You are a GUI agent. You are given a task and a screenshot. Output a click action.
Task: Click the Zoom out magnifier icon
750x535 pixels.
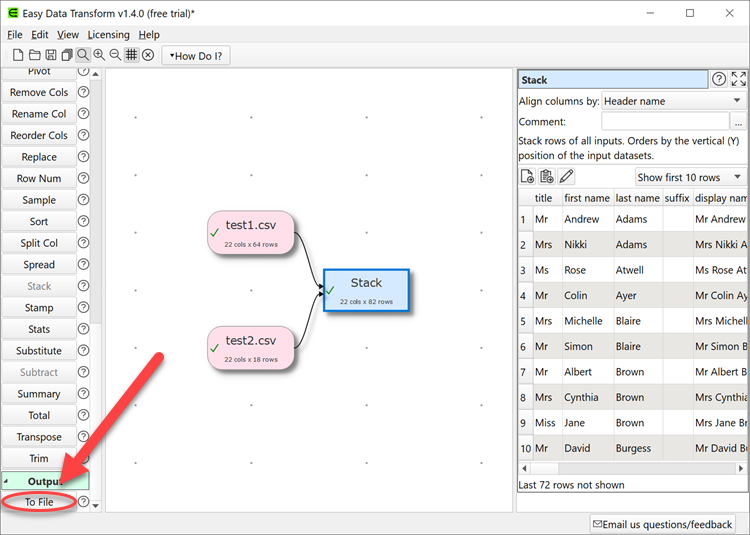point(115,55)
